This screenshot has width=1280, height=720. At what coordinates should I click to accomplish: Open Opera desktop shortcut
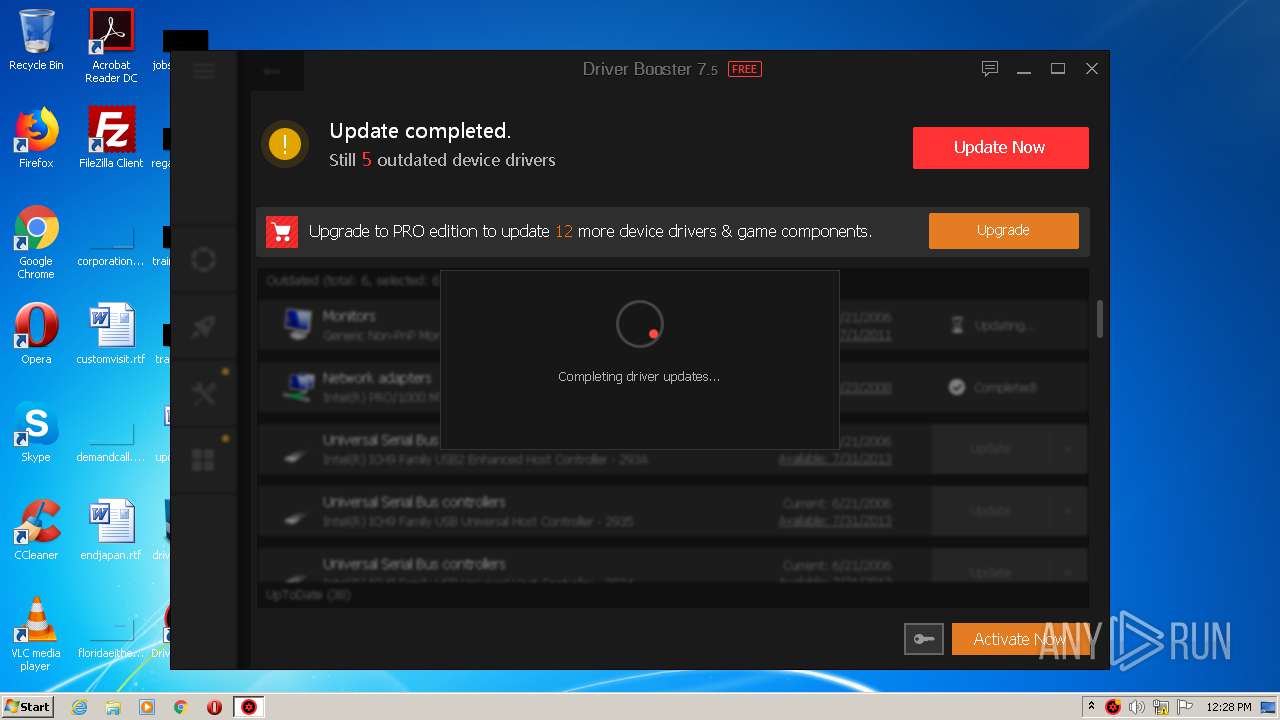(36, 334)
